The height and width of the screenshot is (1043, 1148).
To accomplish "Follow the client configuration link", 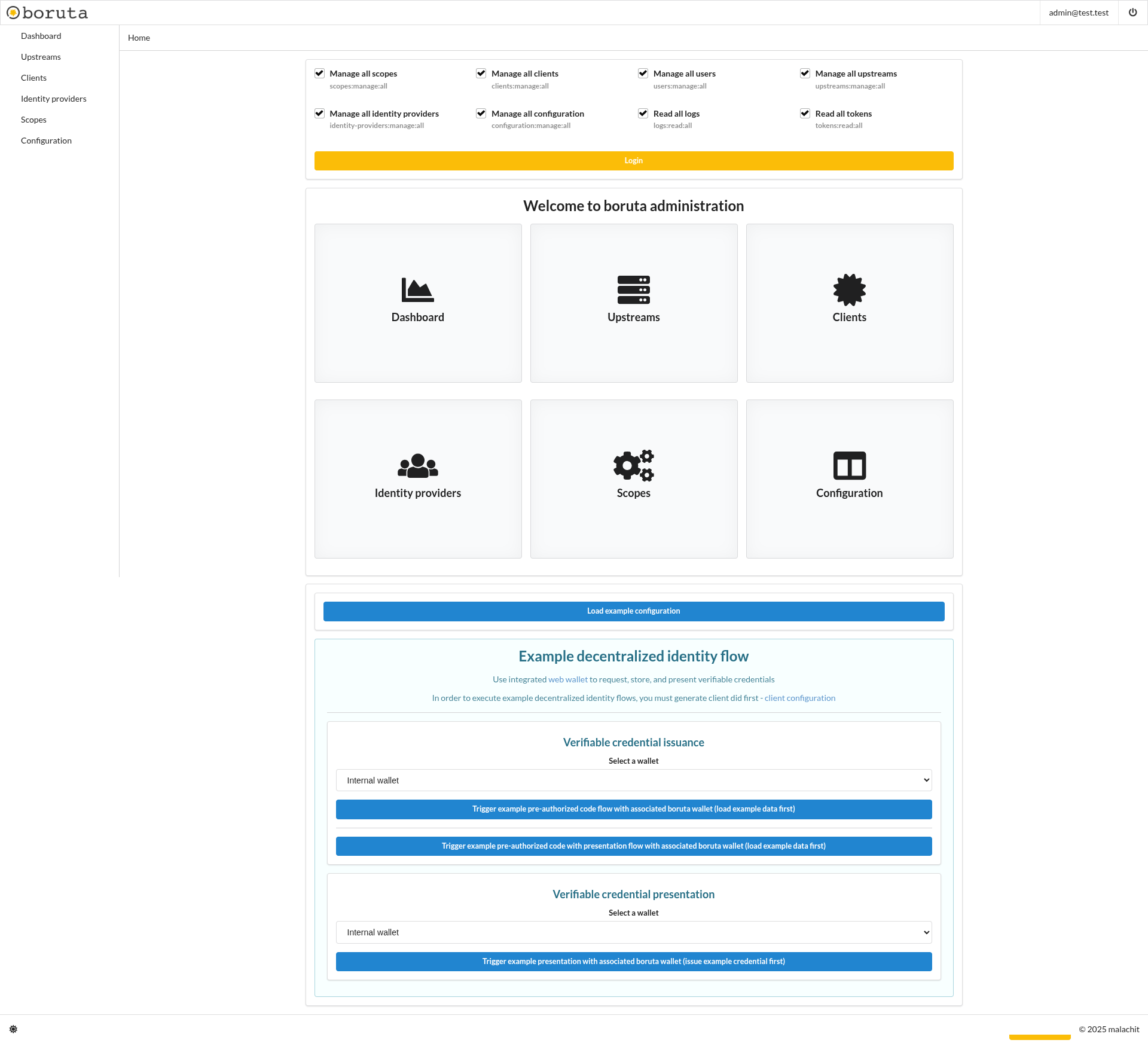I will (x=799, y=698).
